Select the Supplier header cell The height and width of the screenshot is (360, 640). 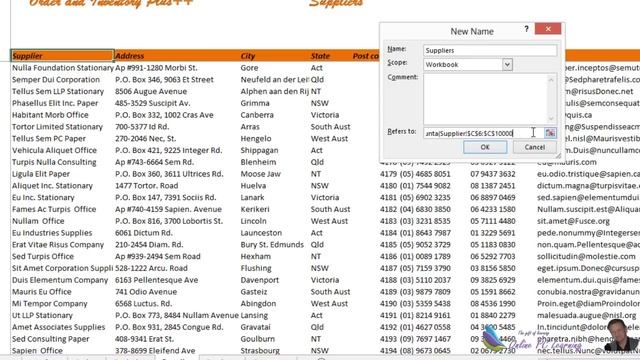62,56
